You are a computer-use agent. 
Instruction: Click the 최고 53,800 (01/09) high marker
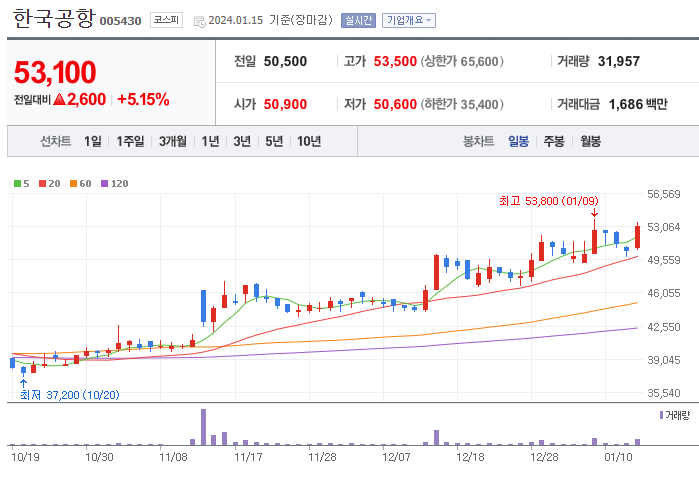pyautogui.click(x=548, y=201)
